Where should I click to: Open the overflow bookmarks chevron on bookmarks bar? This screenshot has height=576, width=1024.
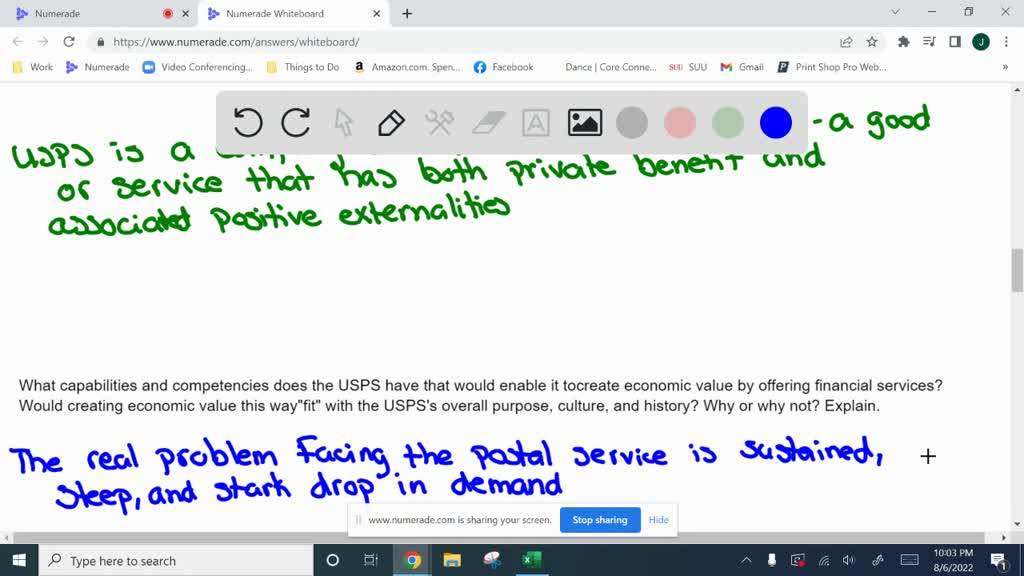coord(1009,67)
